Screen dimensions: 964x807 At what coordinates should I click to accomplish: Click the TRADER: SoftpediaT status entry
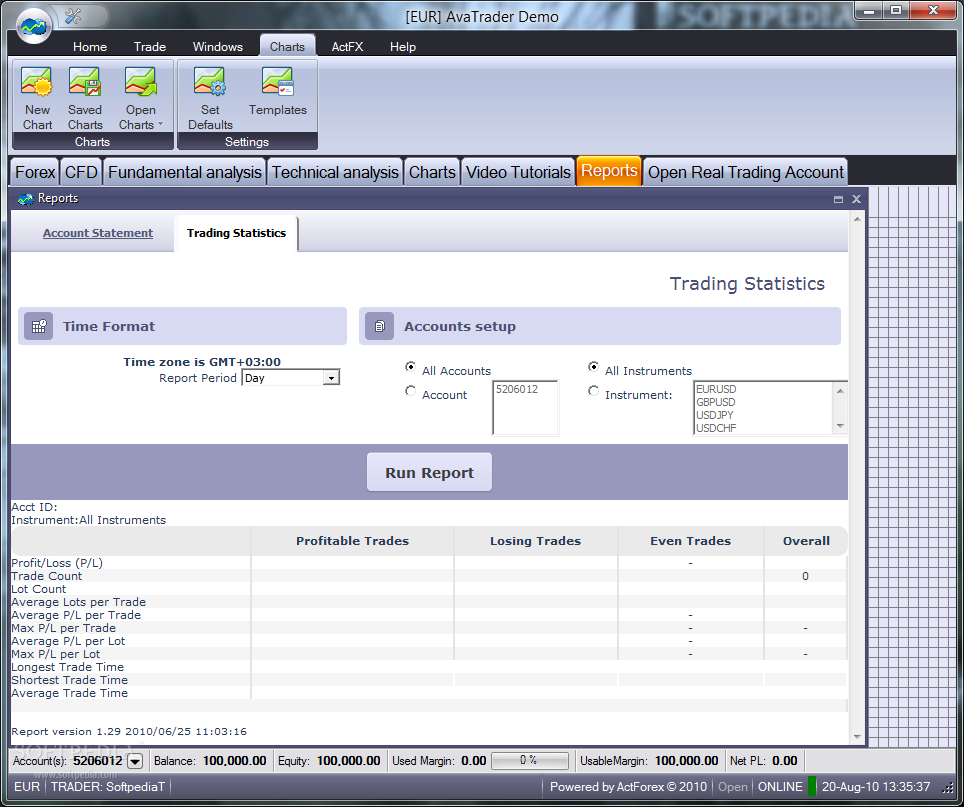coord(108,787)
